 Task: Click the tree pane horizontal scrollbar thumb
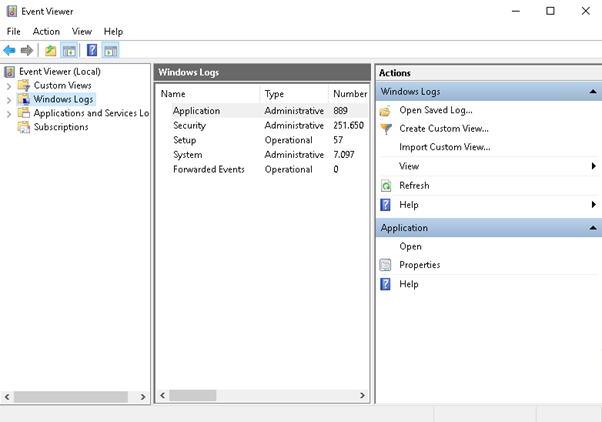pyautogui.click(x=71, y=397)
